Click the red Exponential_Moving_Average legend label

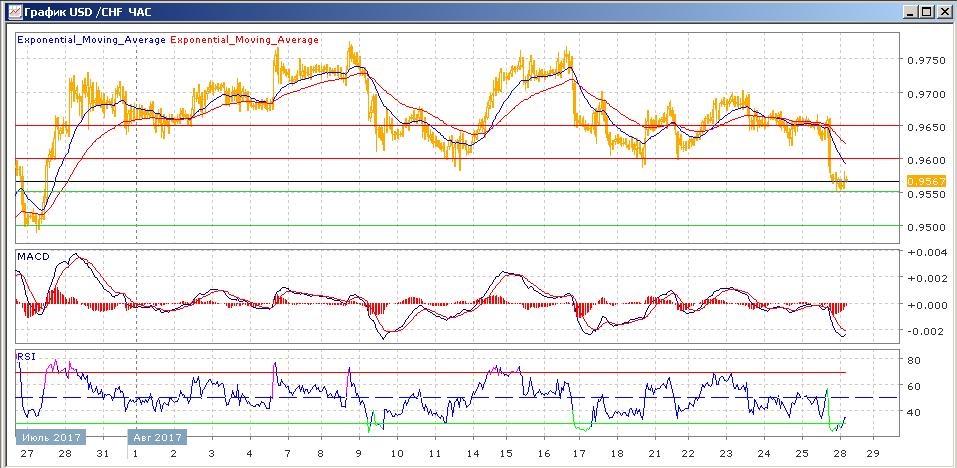(x=246, y=40)
